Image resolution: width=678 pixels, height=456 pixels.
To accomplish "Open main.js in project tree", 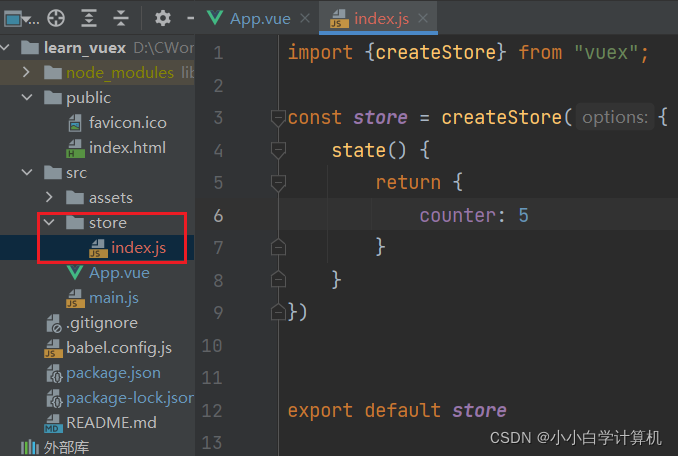I will 114,298.
